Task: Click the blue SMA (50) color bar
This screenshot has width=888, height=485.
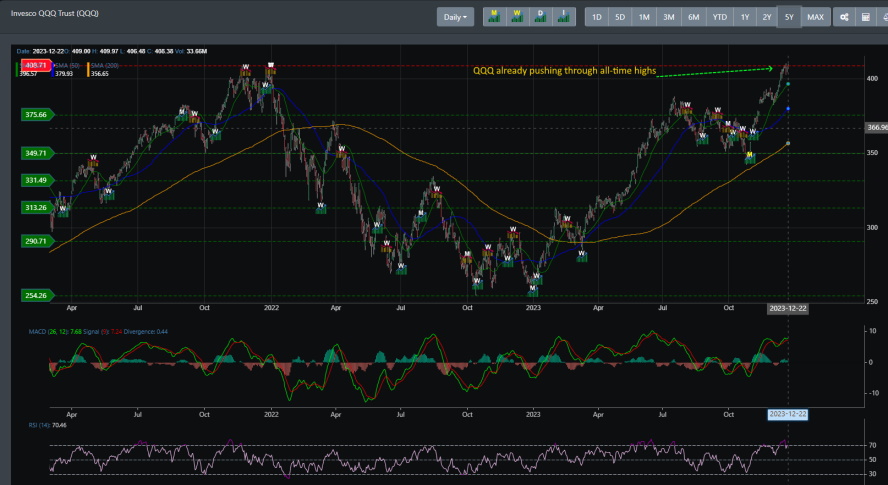Action: coord(52,69)
